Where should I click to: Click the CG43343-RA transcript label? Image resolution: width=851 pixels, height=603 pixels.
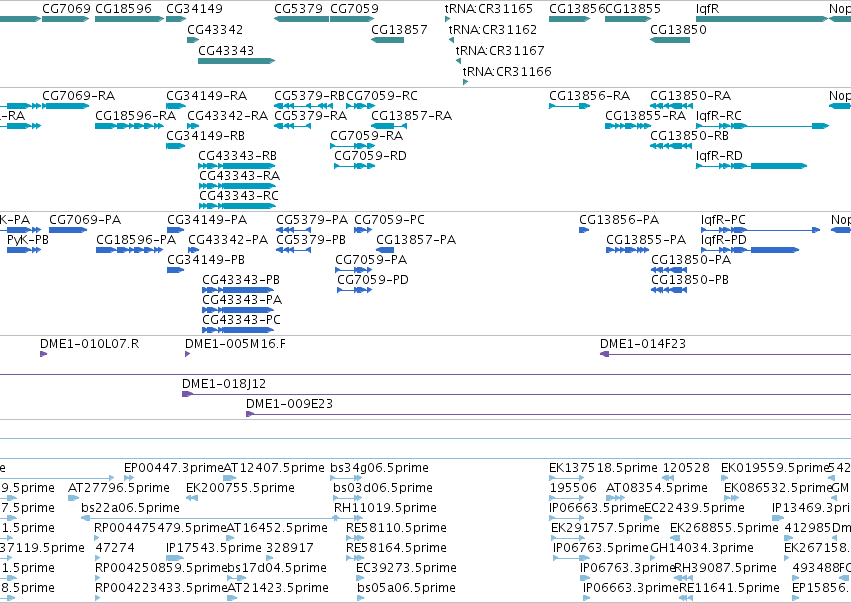point(239,176)
